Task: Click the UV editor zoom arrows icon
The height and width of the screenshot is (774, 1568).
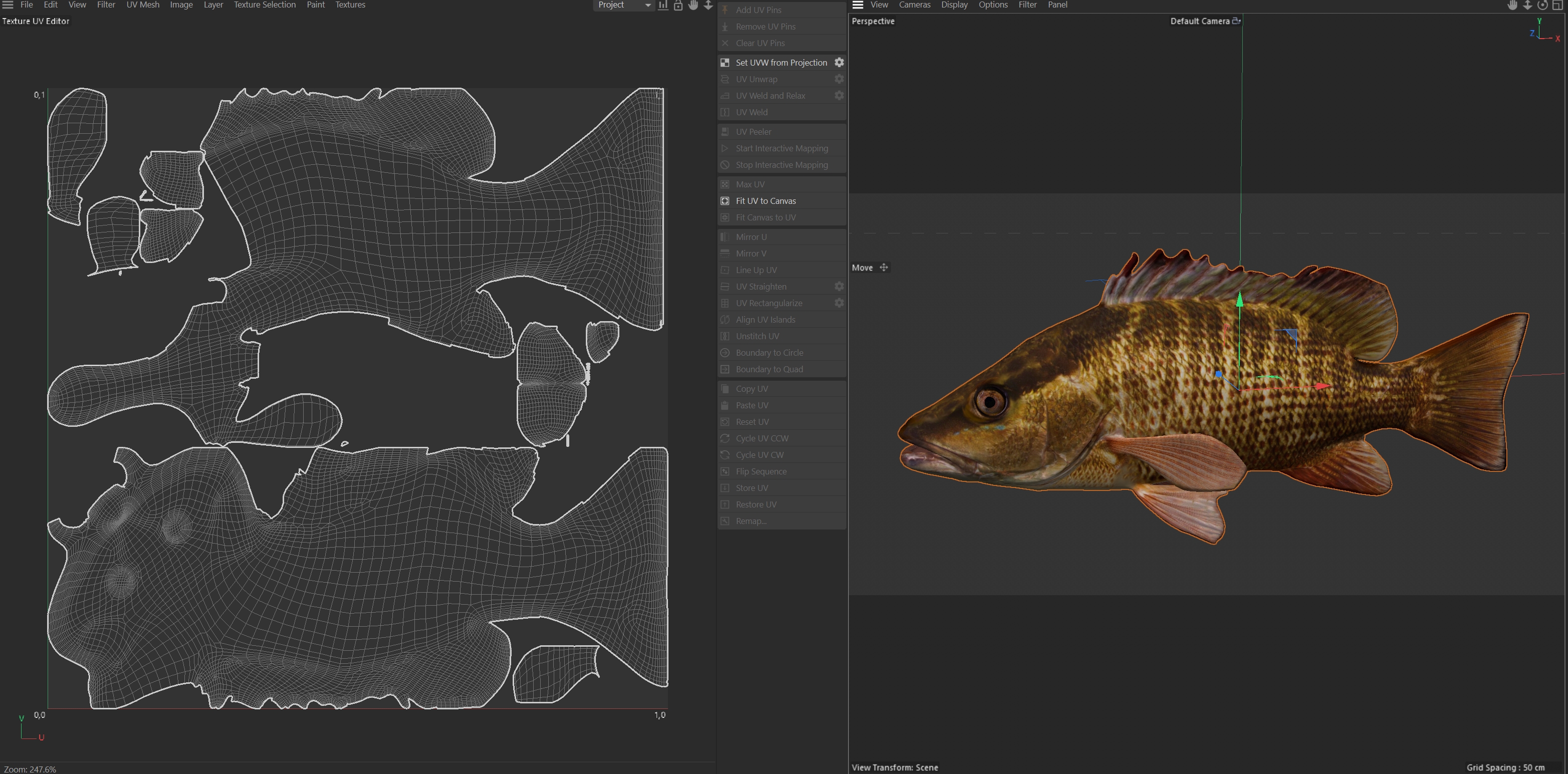Action: 708,5
